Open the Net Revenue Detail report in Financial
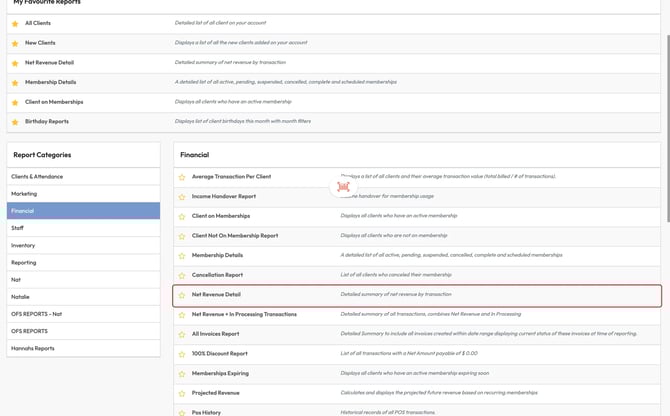670x416 pixels. [216, 295]
